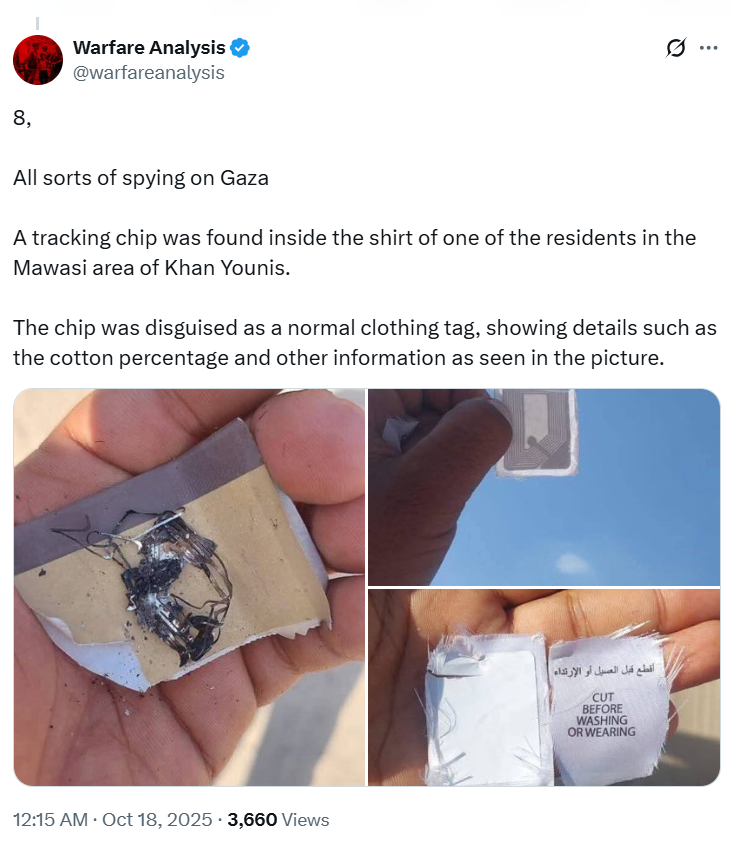Open the Warfare Analysis profile avatar

pos(38,60)
